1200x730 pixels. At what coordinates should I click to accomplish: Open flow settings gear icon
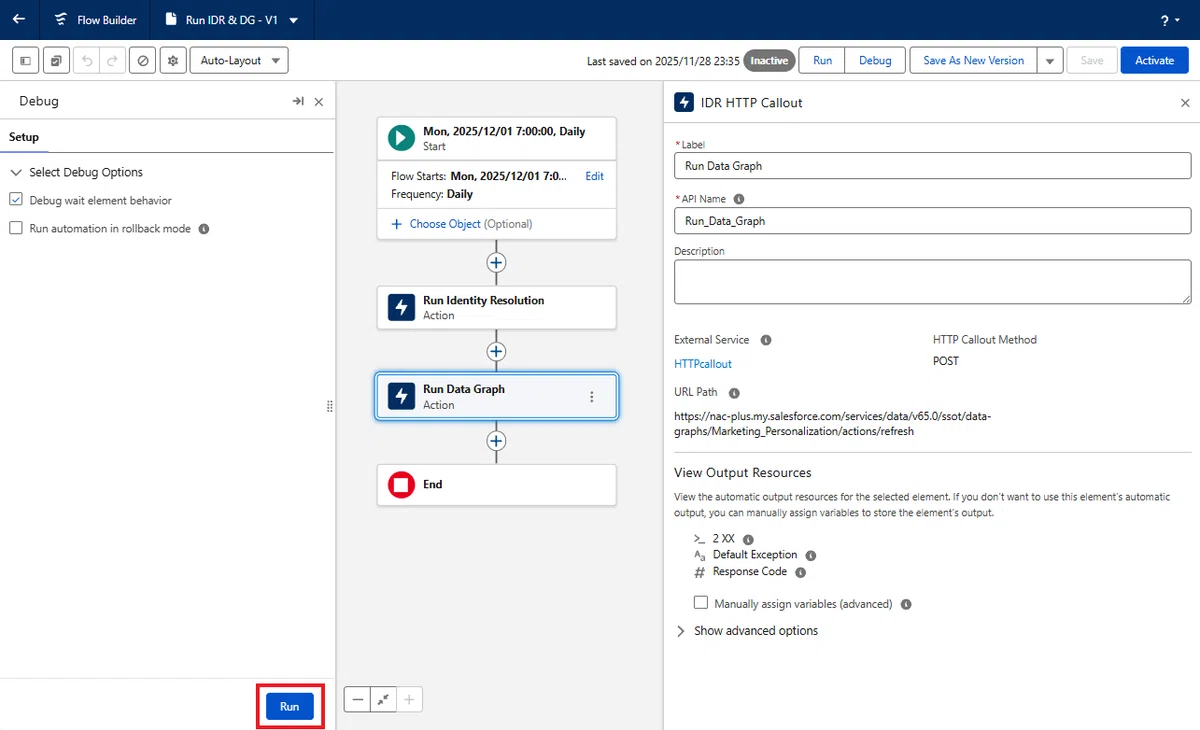(173, 61)
